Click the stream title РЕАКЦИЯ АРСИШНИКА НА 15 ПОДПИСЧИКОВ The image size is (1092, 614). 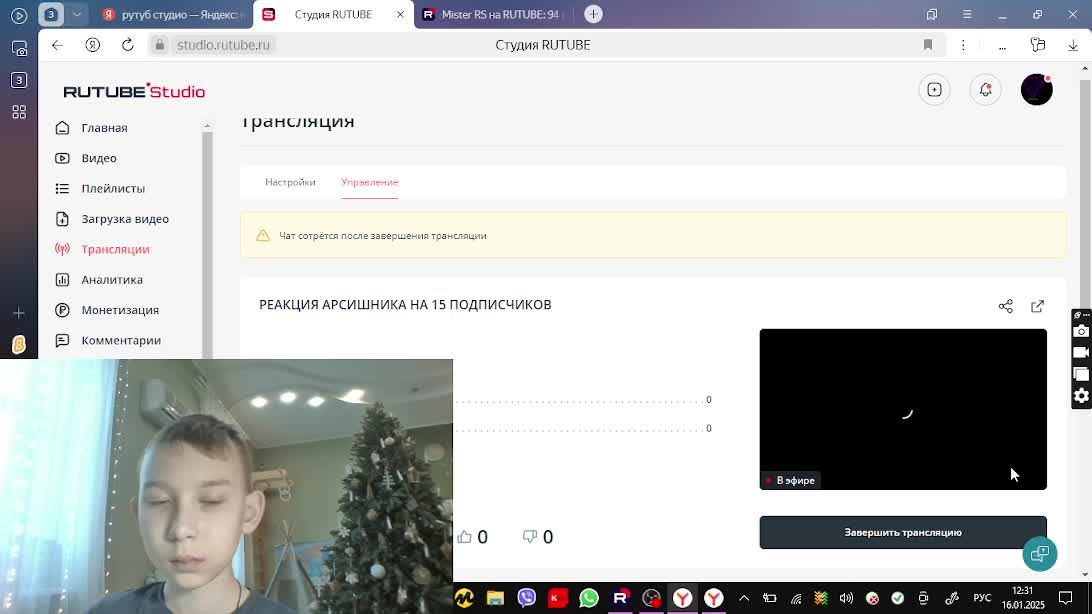pyautogui.click(x=405, y=305)
